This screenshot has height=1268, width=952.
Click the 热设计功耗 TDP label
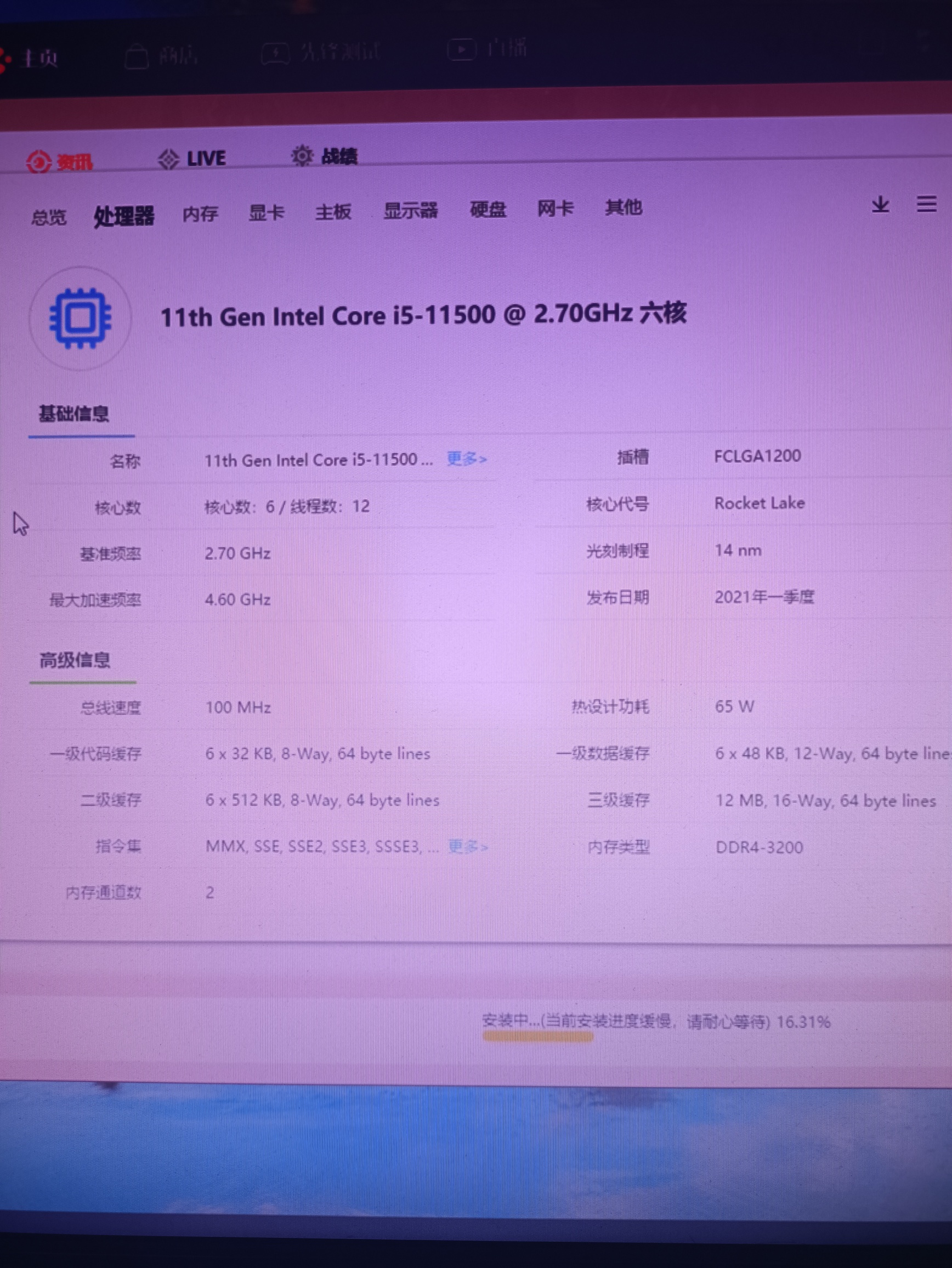point(610,707)
